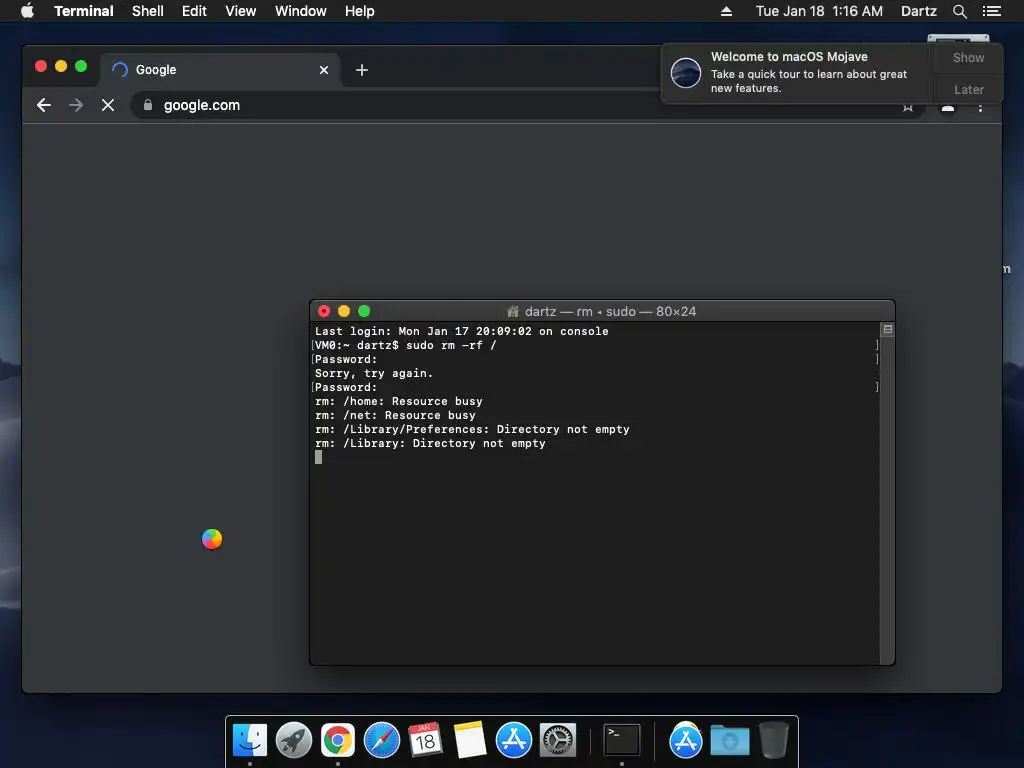Open Safari from the Dock

tap(381, 741)
